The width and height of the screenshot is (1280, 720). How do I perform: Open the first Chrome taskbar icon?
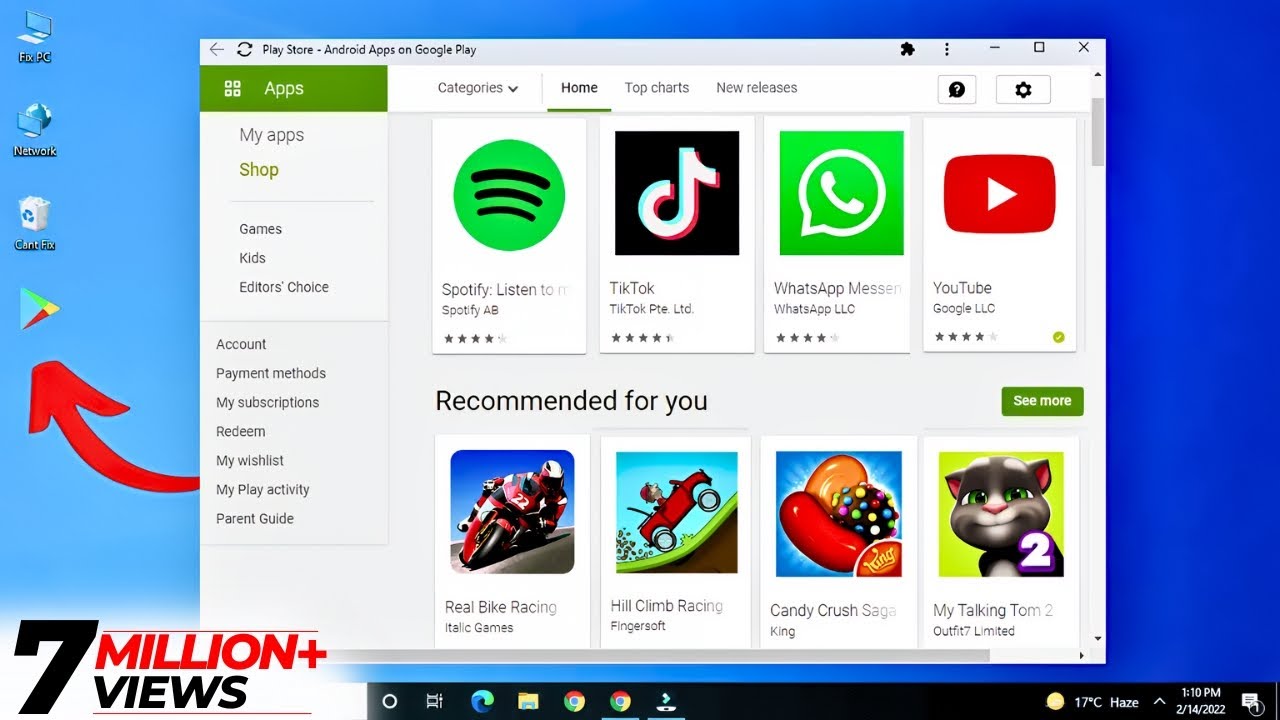tap(574, 701)
